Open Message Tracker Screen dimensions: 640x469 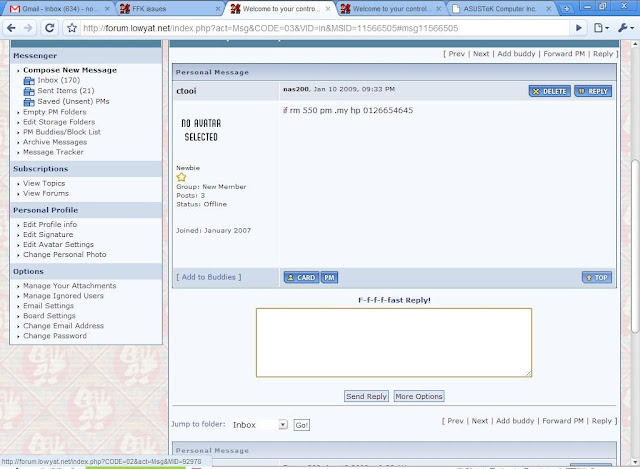pyautogui.click(x=53, y=152)
